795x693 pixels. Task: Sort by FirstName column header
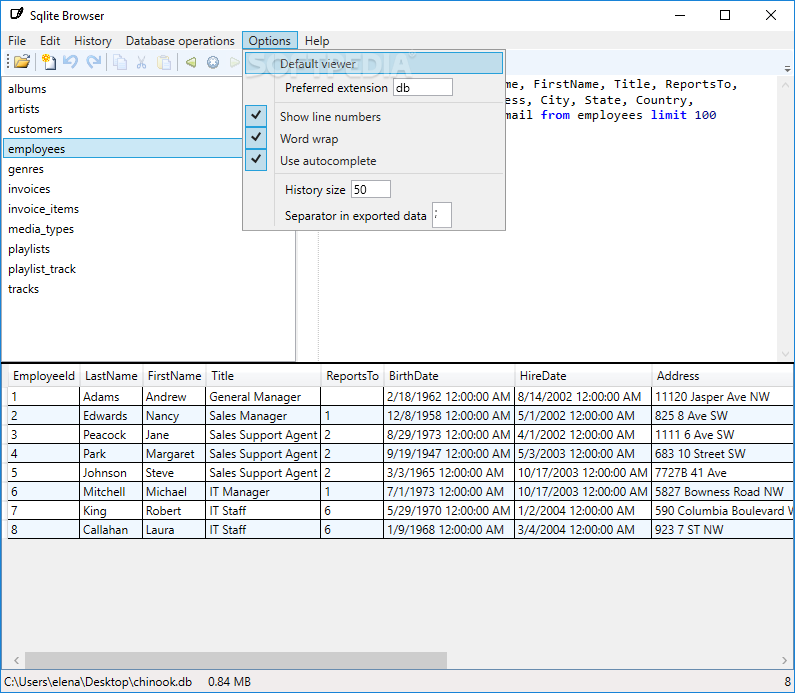[x=174, y=376]
